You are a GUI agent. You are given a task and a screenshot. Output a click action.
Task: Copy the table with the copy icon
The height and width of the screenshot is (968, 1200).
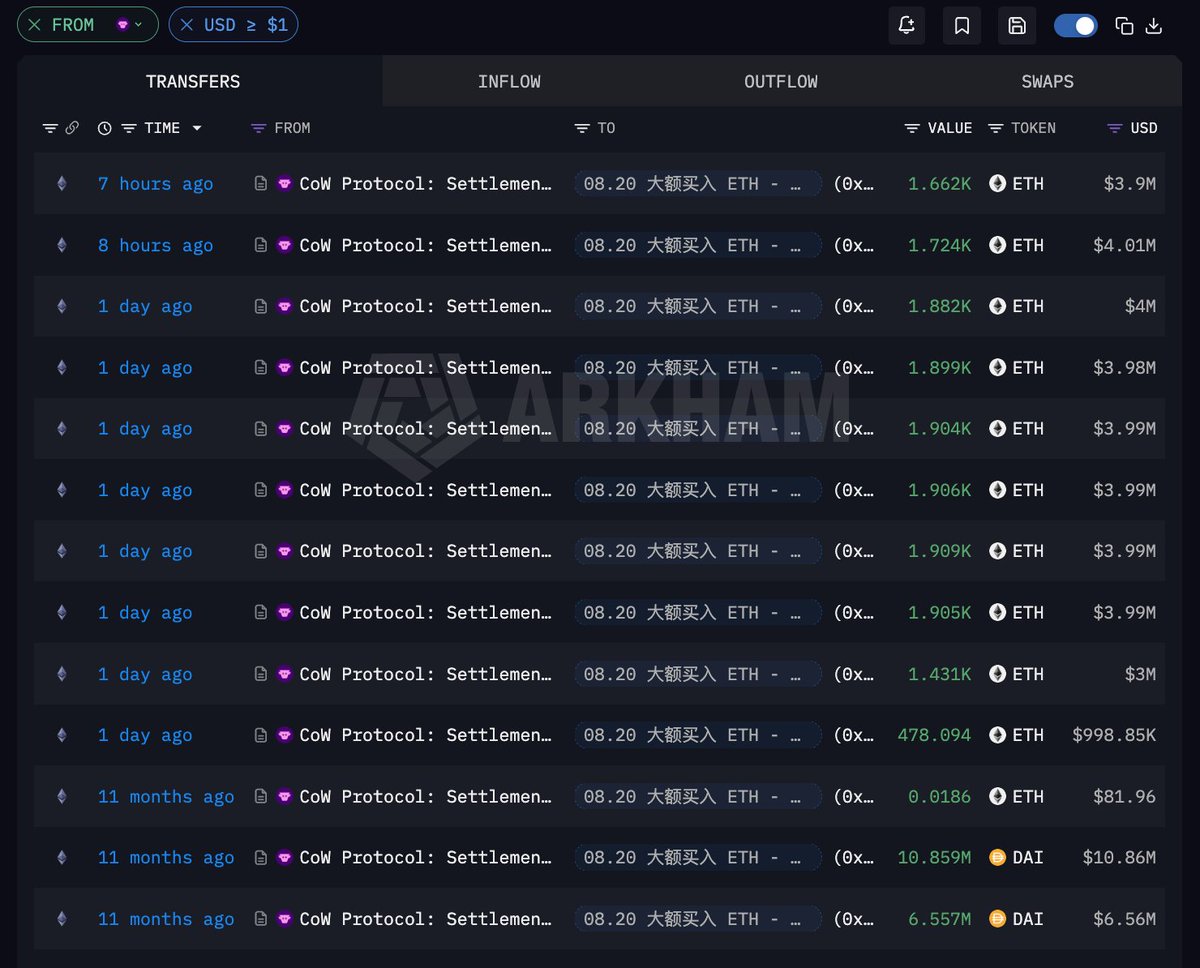tap(1124, 26)
